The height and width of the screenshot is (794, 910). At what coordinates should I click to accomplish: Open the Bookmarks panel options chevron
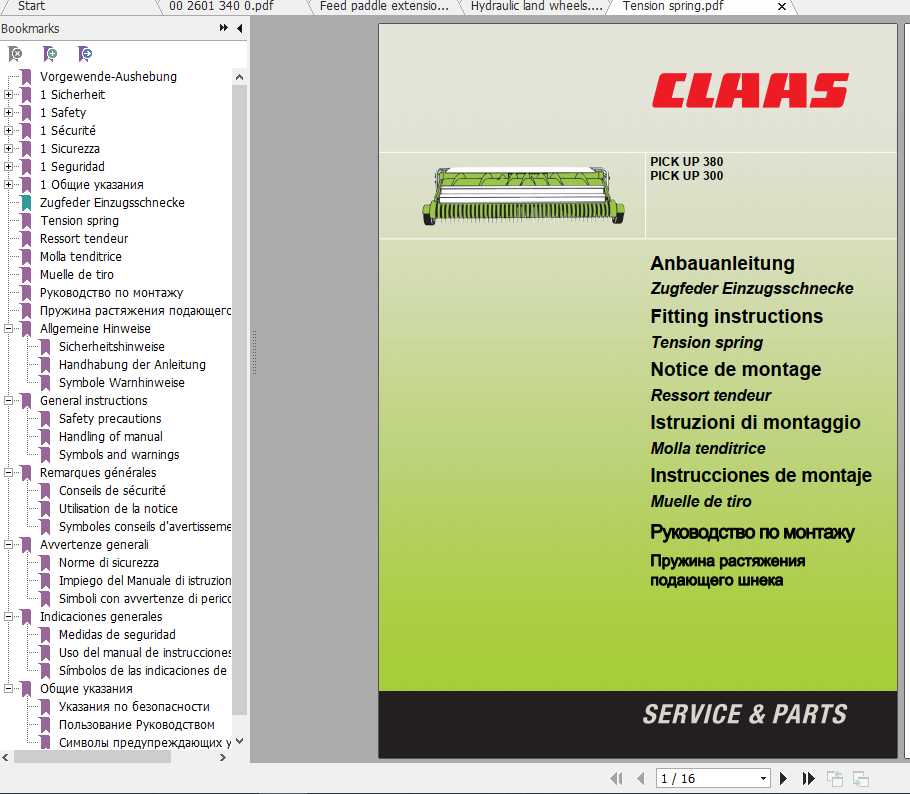pyautogui.click(x=222, y=28)
